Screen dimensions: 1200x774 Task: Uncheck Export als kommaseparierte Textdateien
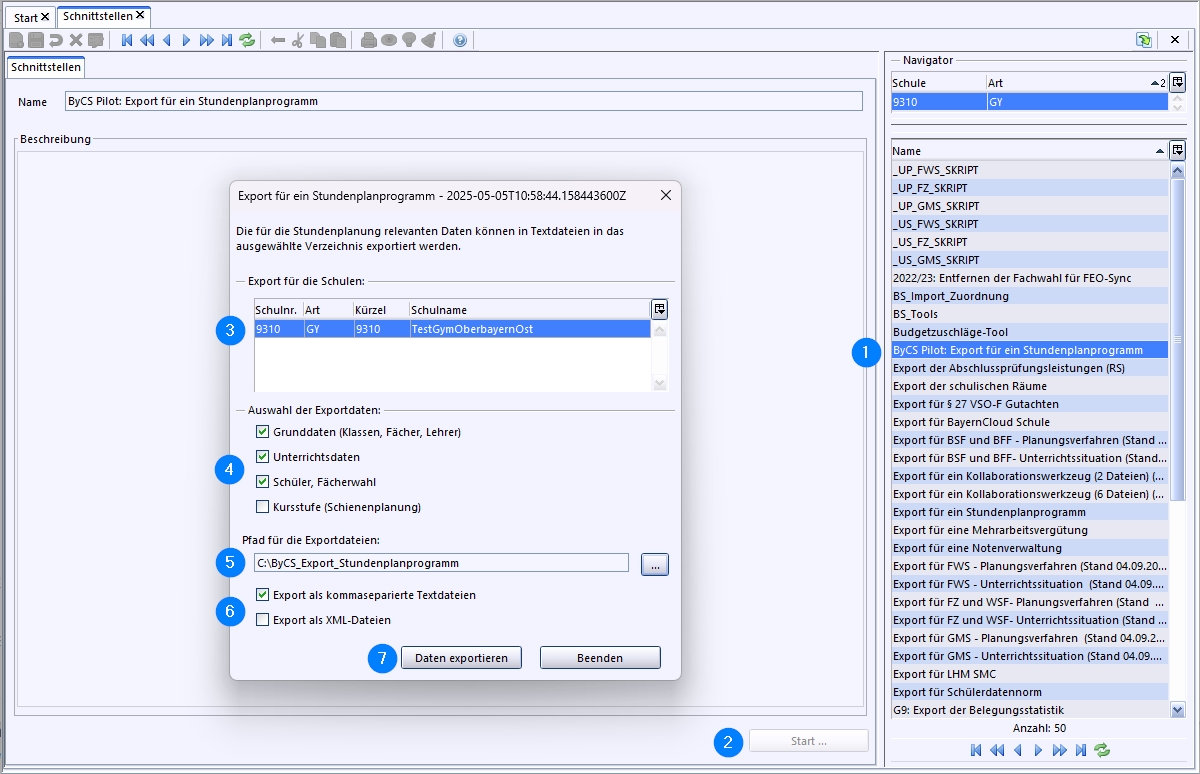coord(263,595)
